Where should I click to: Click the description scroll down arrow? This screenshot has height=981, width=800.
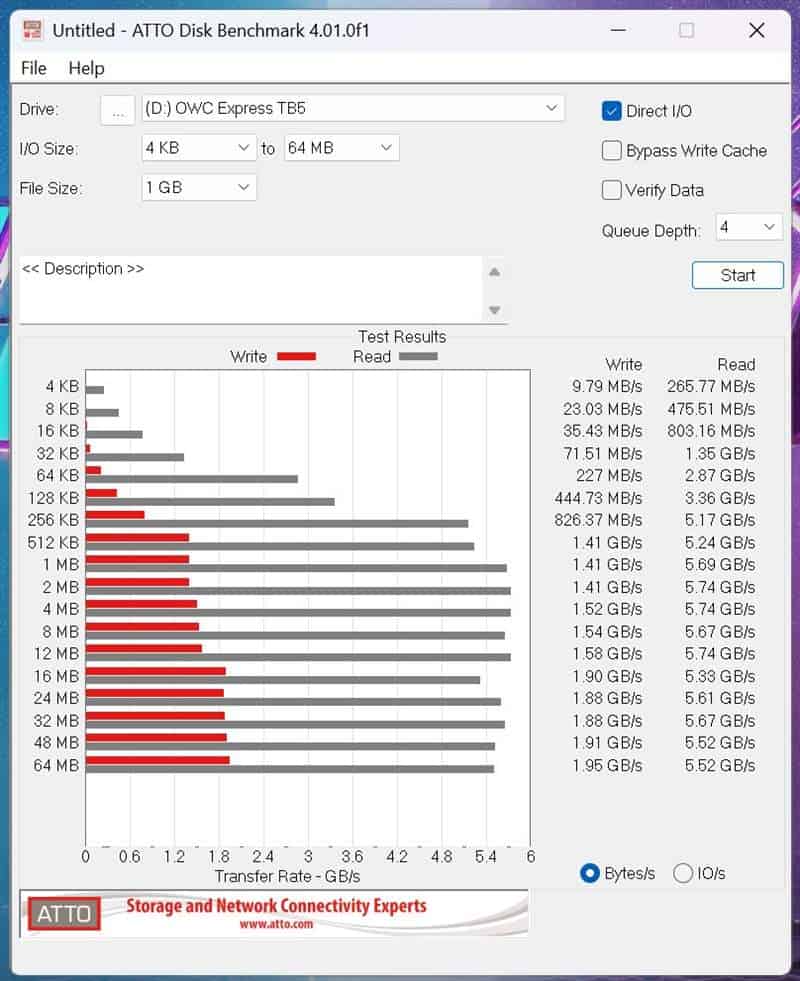click(494, 310)
